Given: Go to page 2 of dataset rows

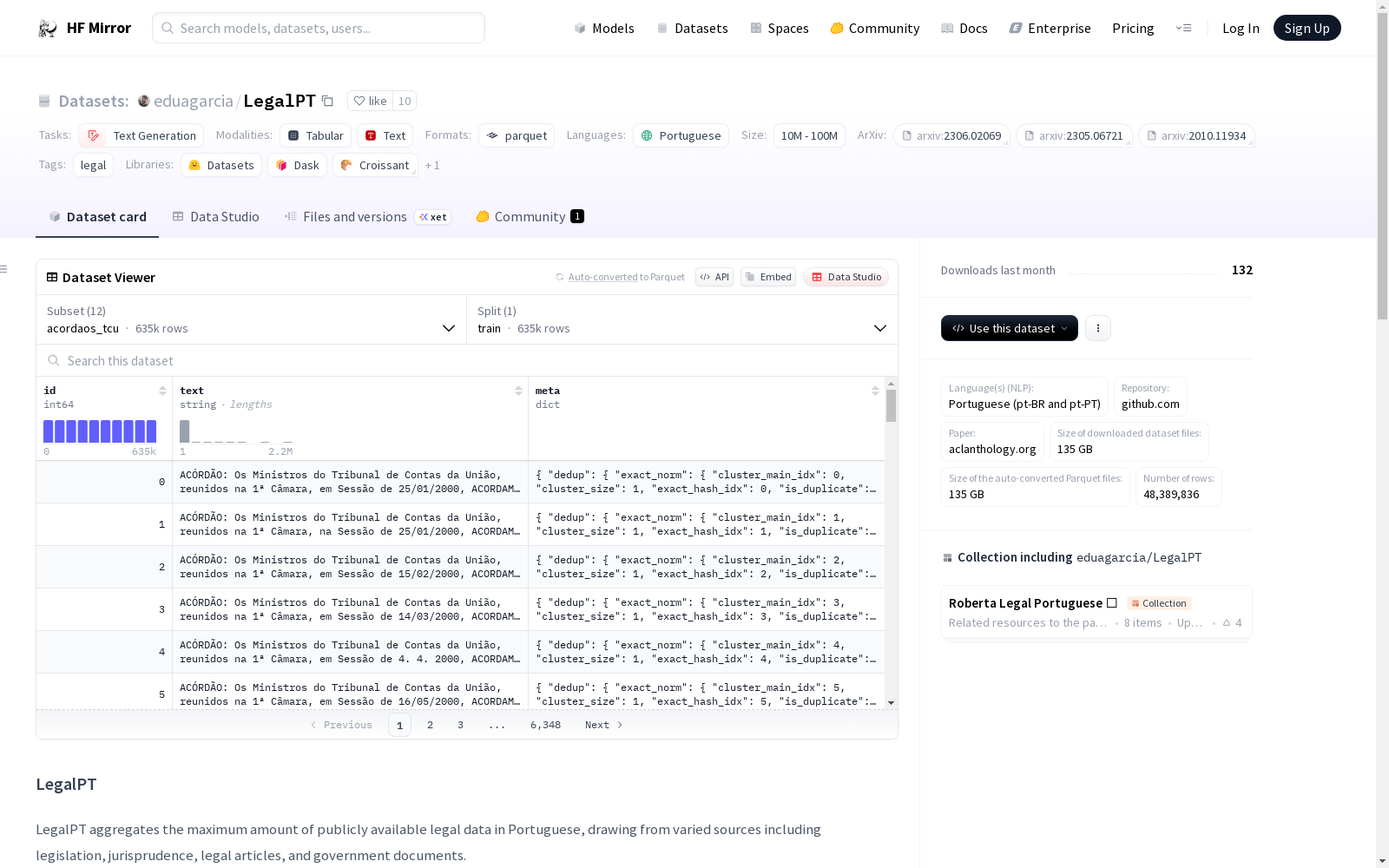Looking at the screenshot, I should click(430, 725).
